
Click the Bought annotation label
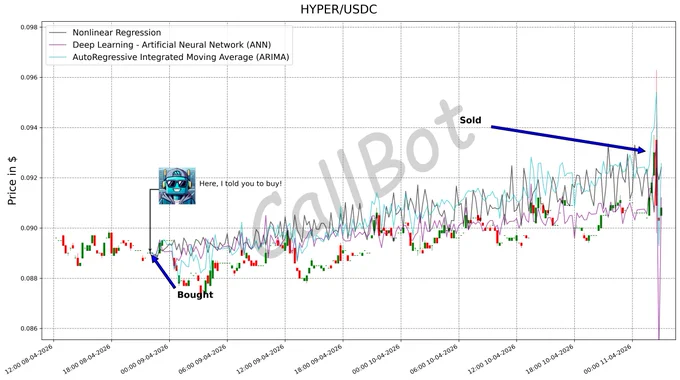(195, 295)
